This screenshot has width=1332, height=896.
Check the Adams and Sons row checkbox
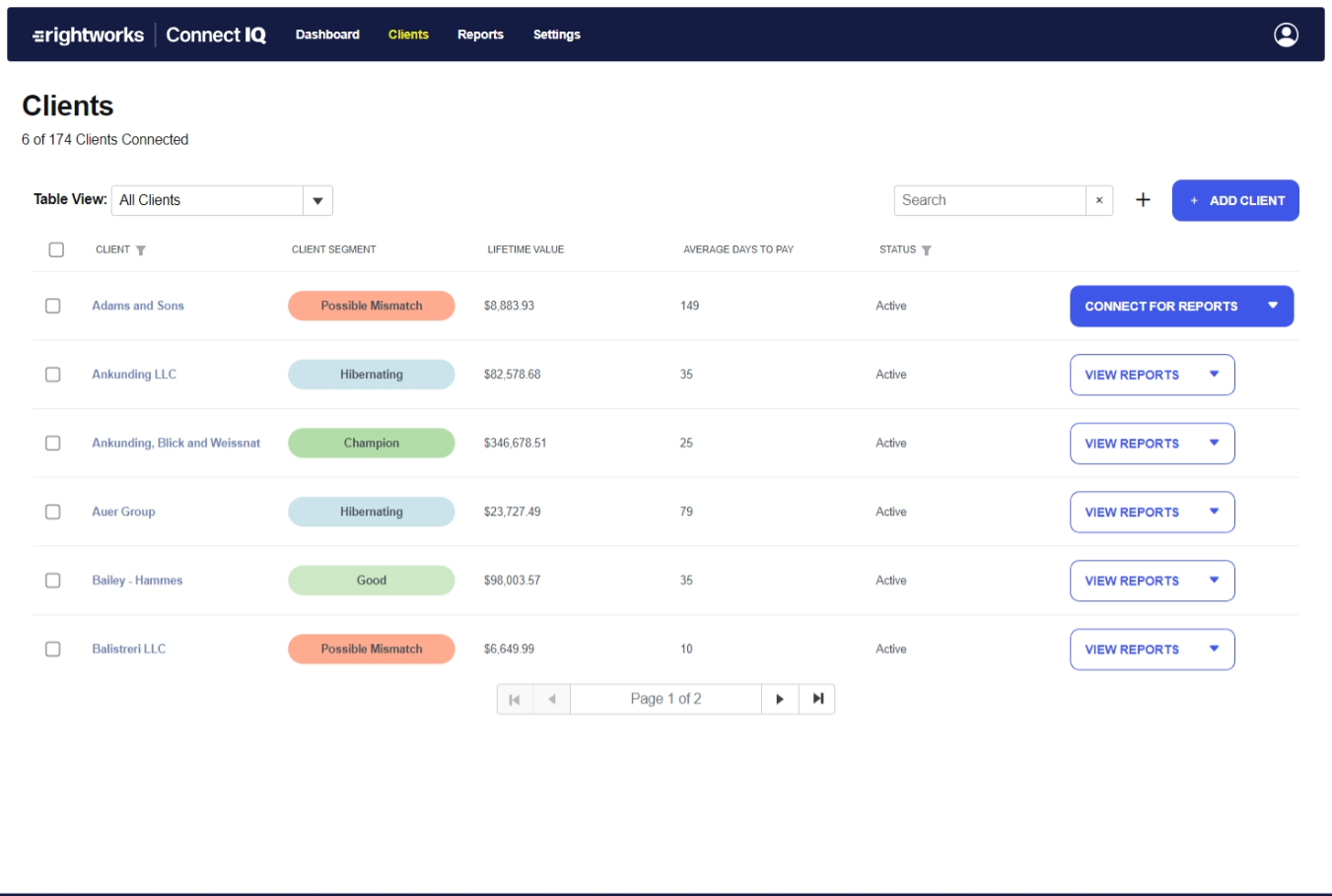point(56,306)
